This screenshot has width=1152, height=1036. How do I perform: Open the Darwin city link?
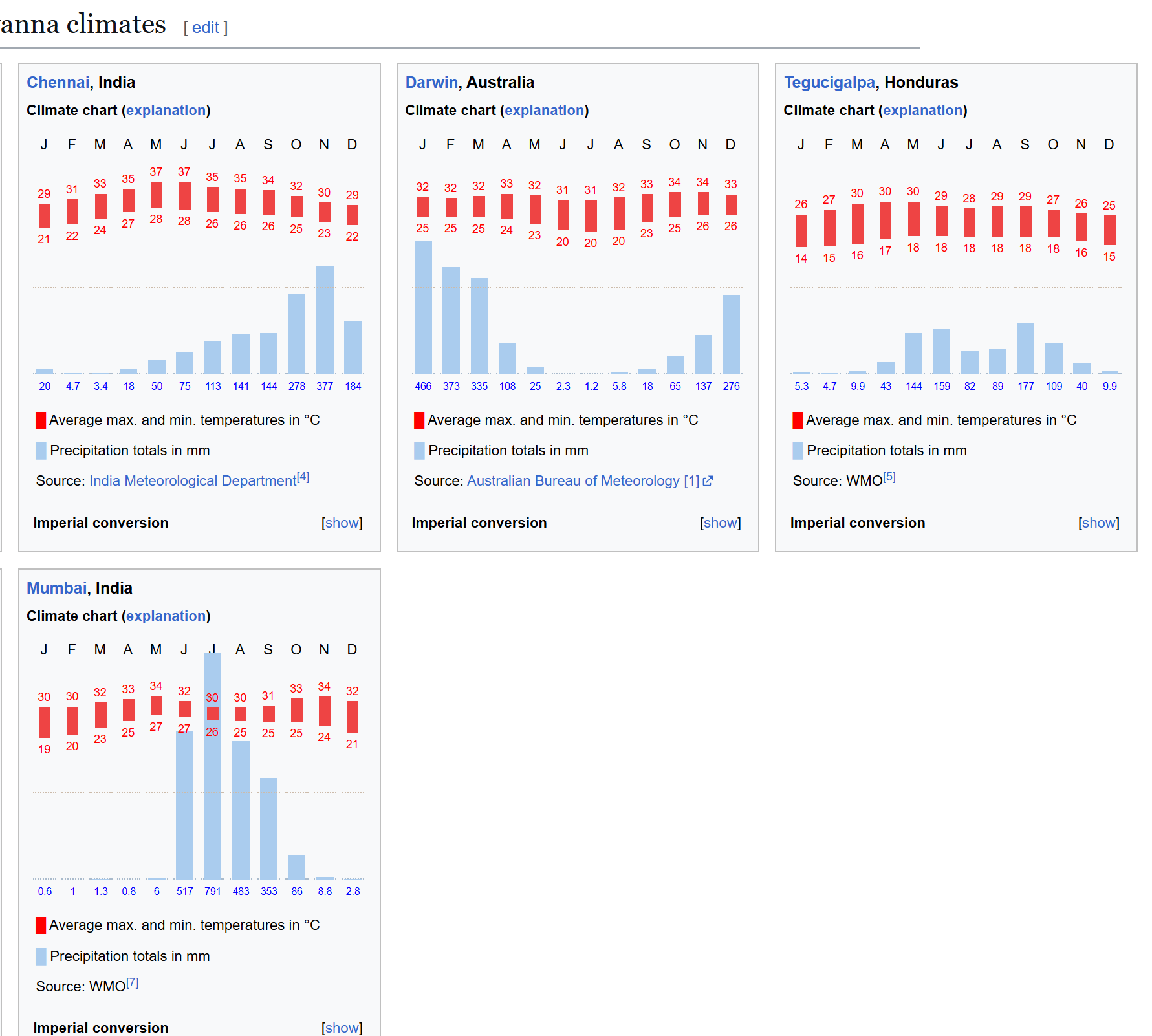[431, 83]
